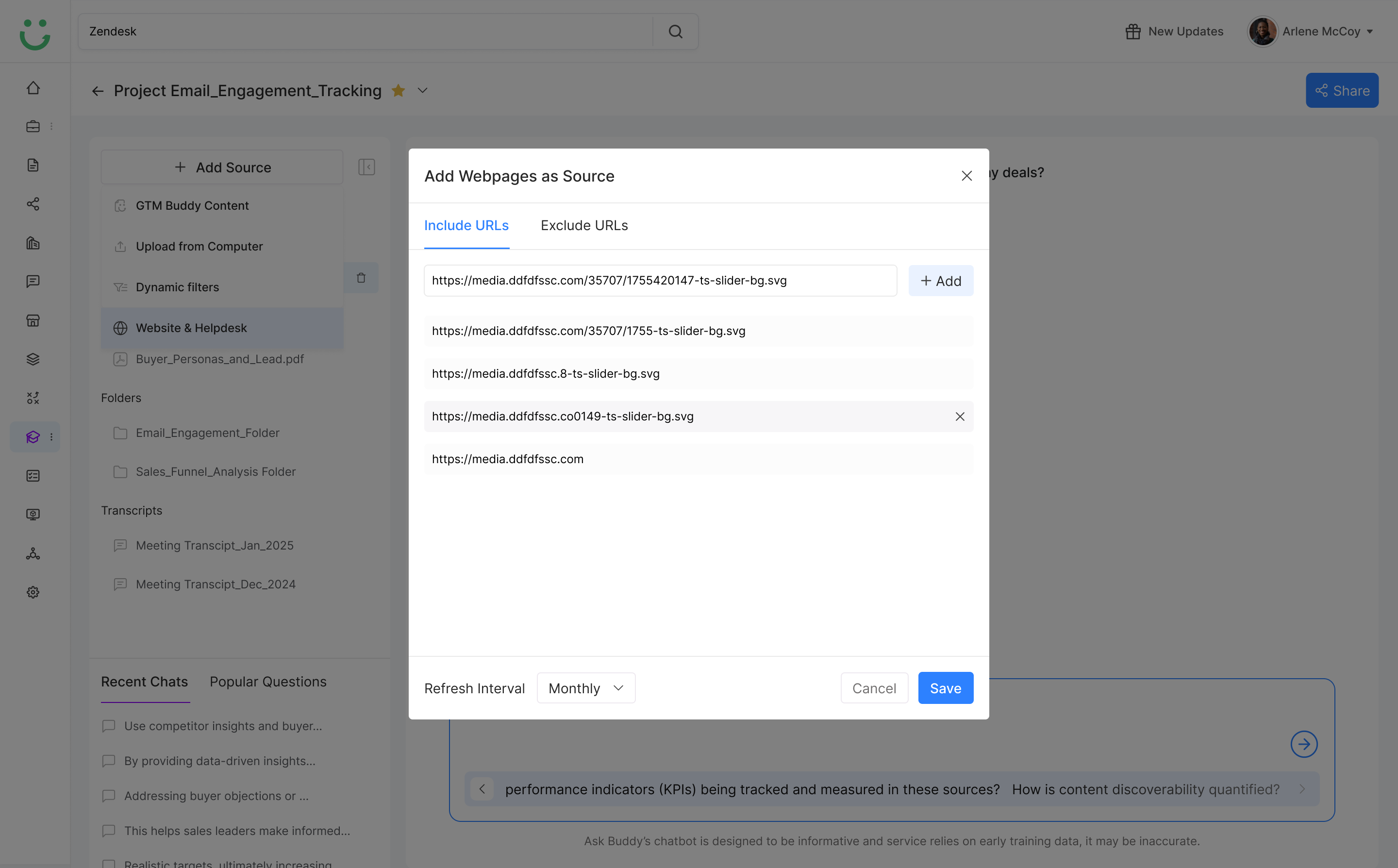Open Meeting Transcipt_Dec_2024 transcript
Viewport: 1398px width, 868px height.
click(x=216, y=584)
